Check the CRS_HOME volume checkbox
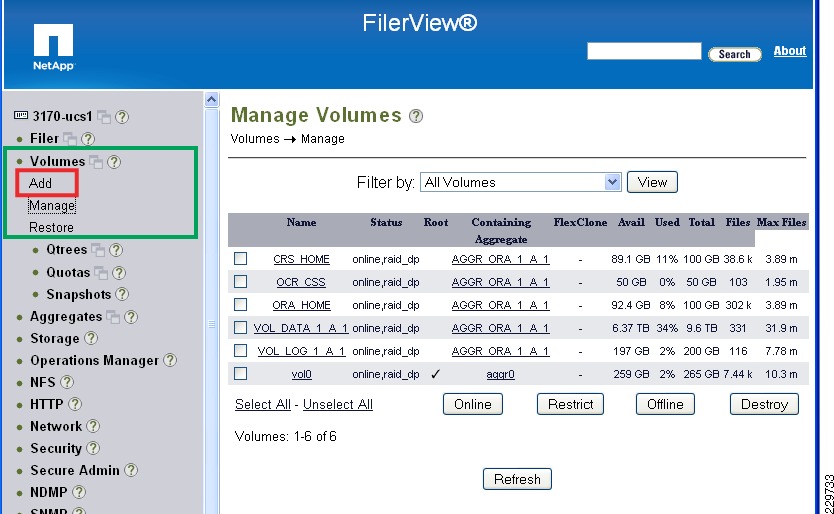 [240, 259]
